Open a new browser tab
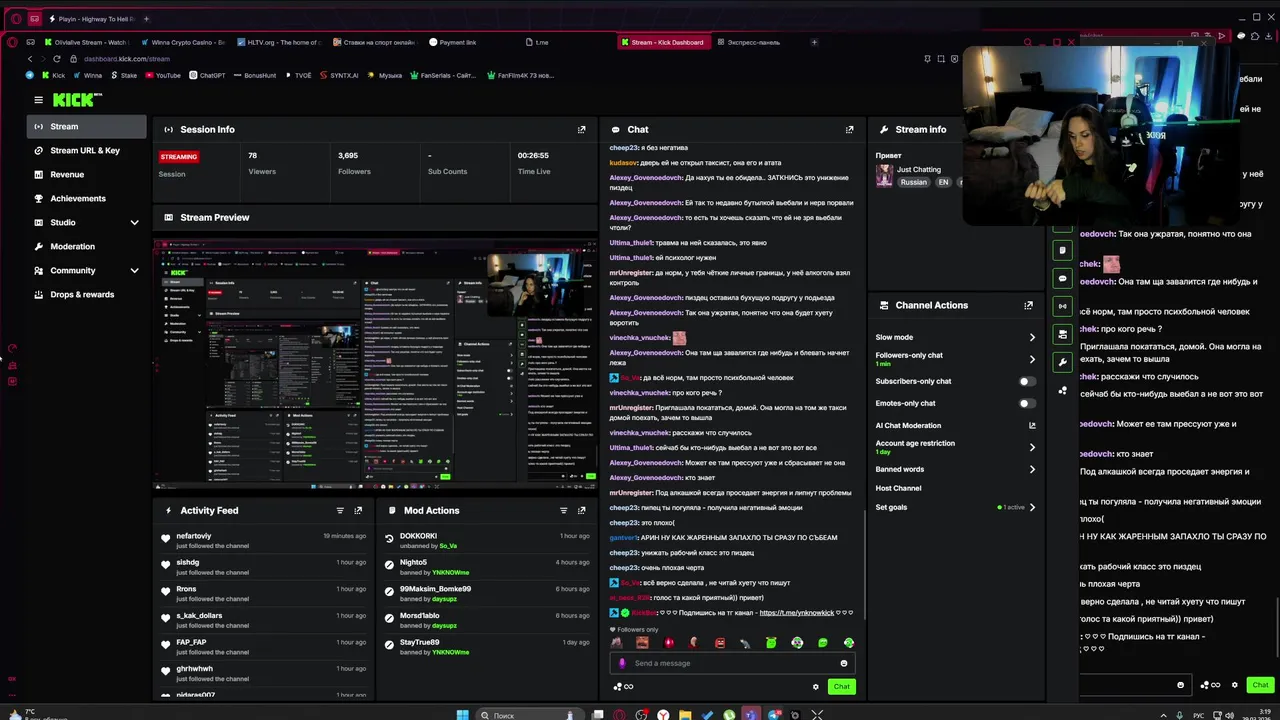This screenshot has height=720, width=1280. (814, 42)
